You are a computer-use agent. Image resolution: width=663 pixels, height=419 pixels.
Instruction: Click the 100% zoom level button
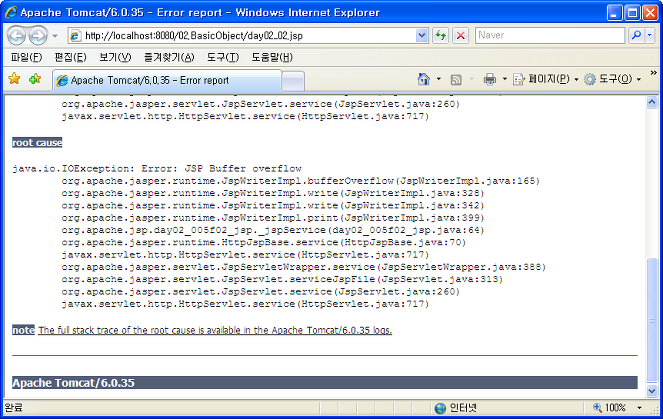point(610,408)
